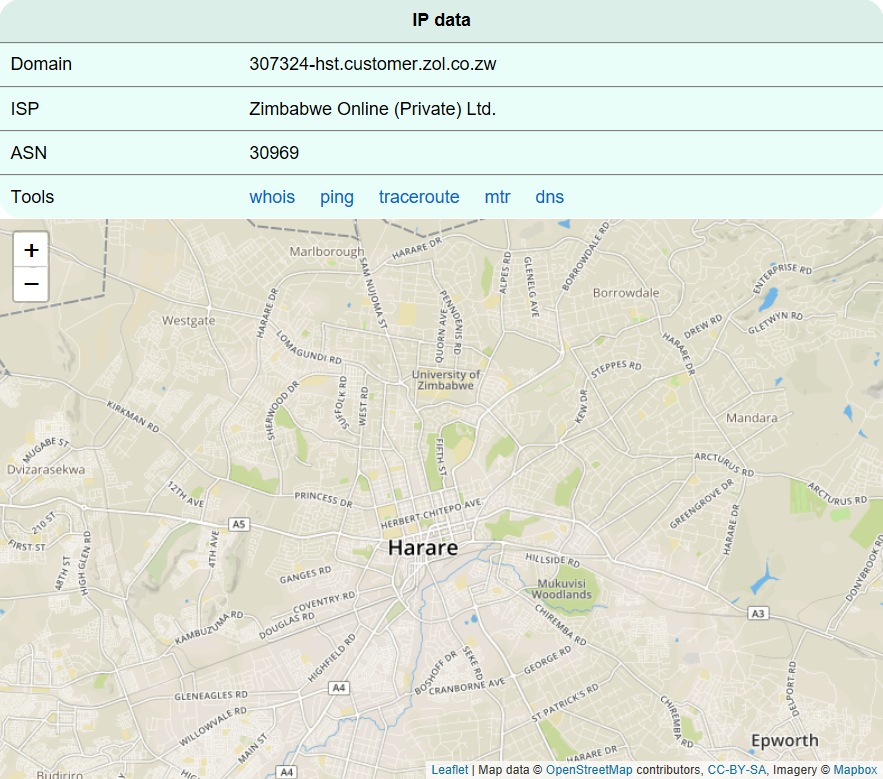Click the Gletwyn Rd road label
The height and width of the screenshot is (779, 883).
coord(775,322)
